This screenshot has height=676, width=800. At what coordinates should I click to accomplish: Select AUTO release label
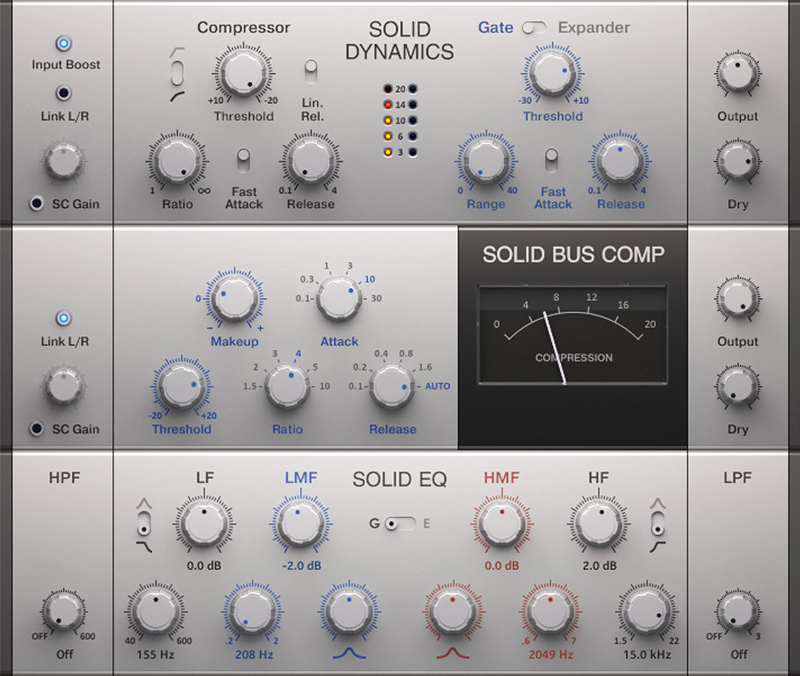(x=437, y=386)
